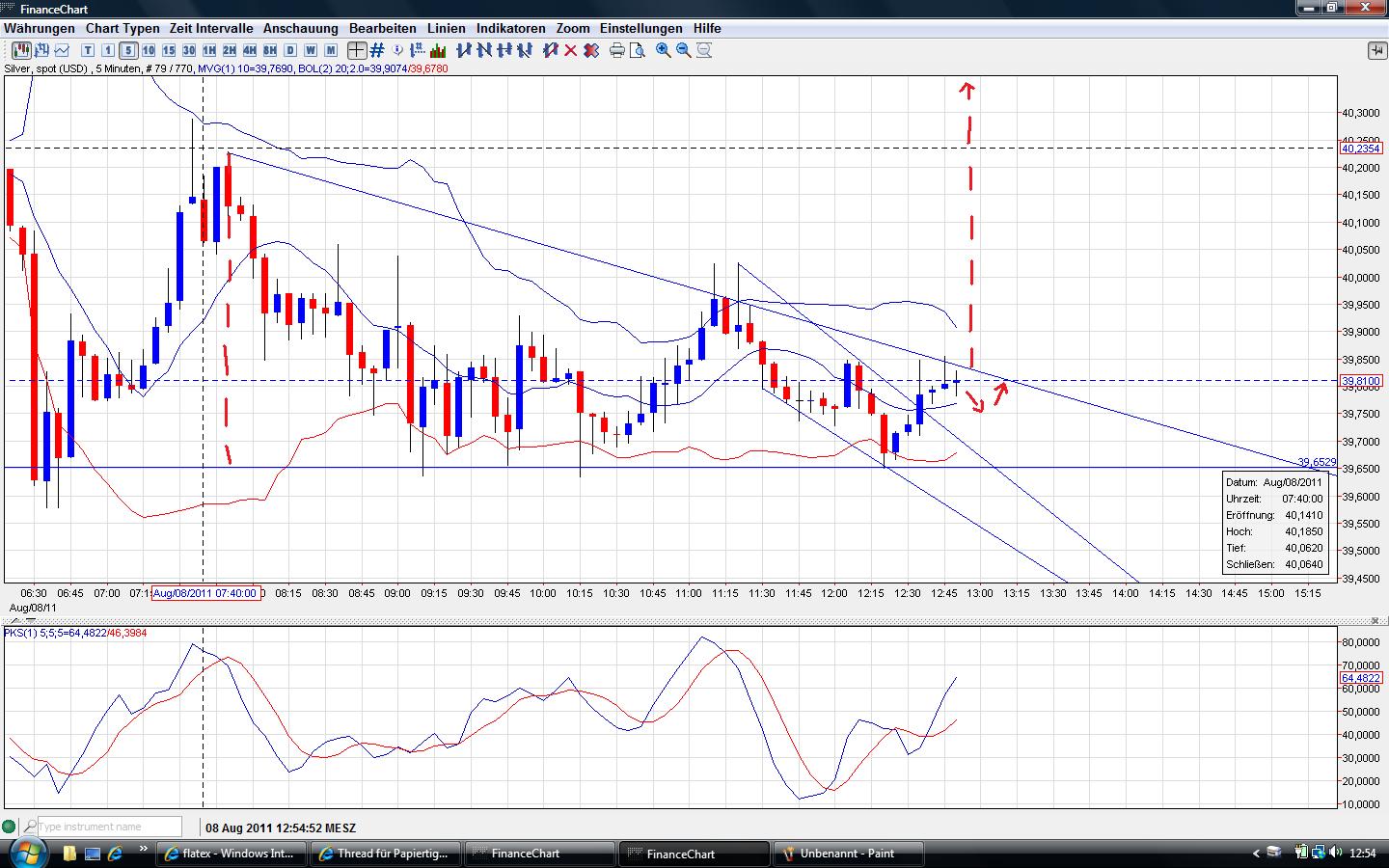This screenshot has width=1389, height=868.
Task: Open the Linien menu
Action: [447, 28]
